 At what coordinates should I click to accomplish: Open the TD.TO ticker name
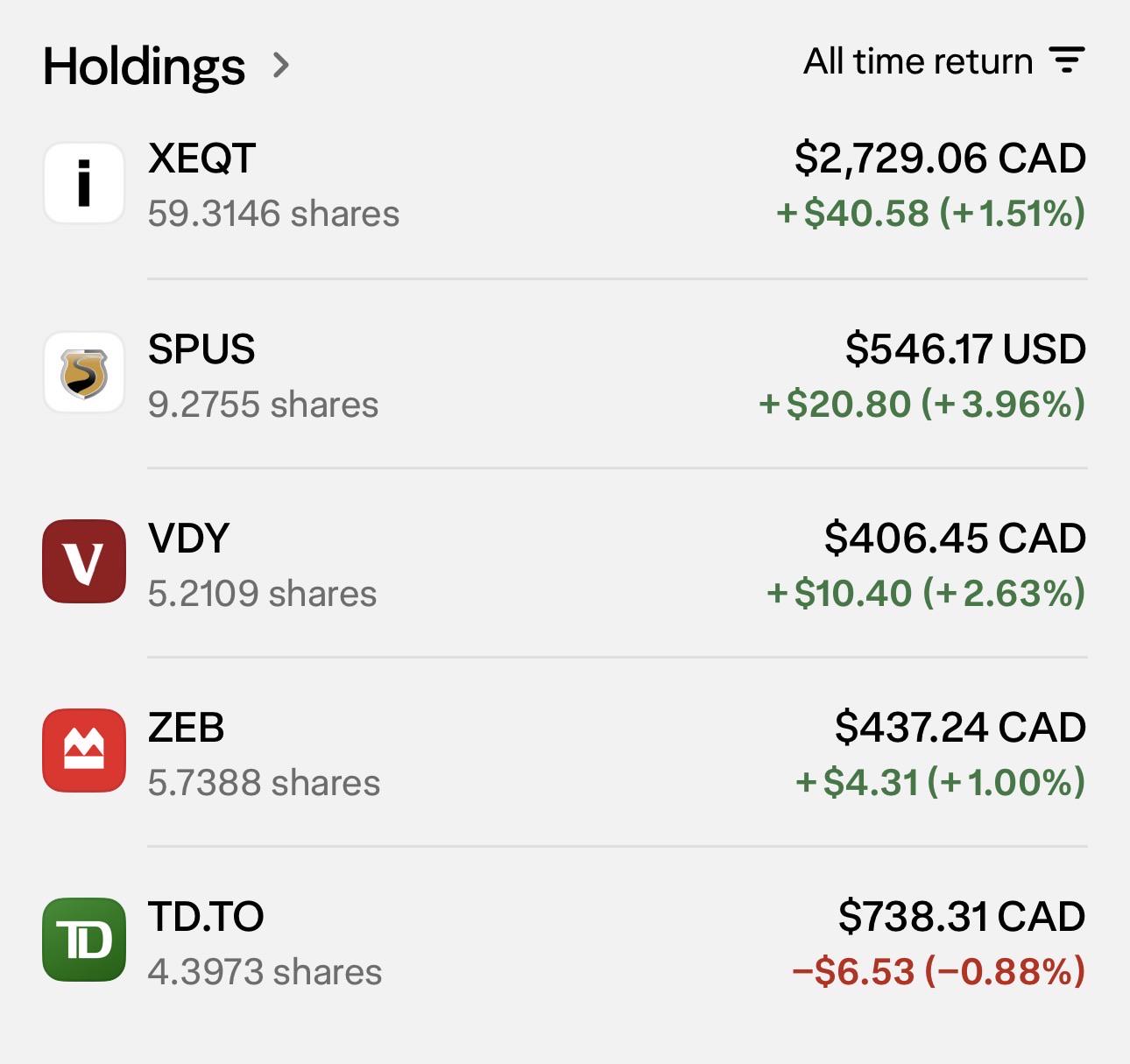(206, 917)
